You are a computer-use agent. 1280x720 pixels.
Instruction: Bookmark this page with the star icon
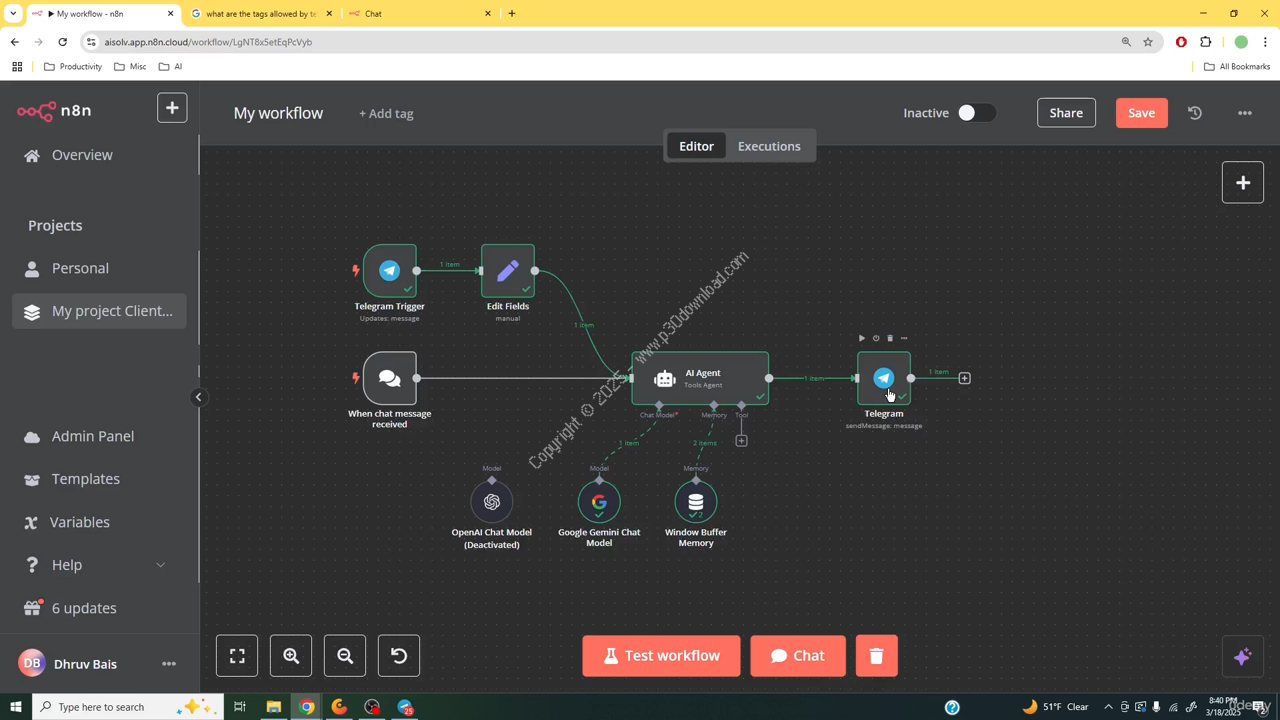(1148, 42)
